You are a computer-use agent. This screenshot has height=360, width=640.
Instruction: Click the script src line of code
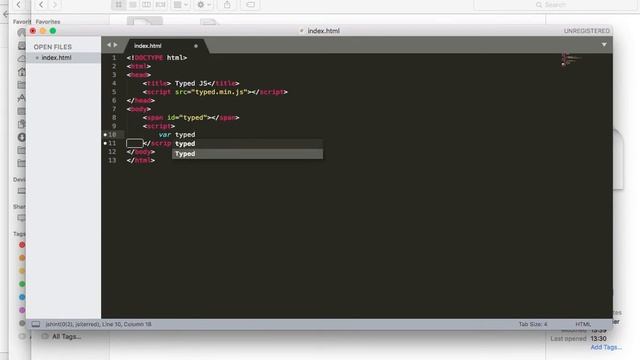click(215, 92)
